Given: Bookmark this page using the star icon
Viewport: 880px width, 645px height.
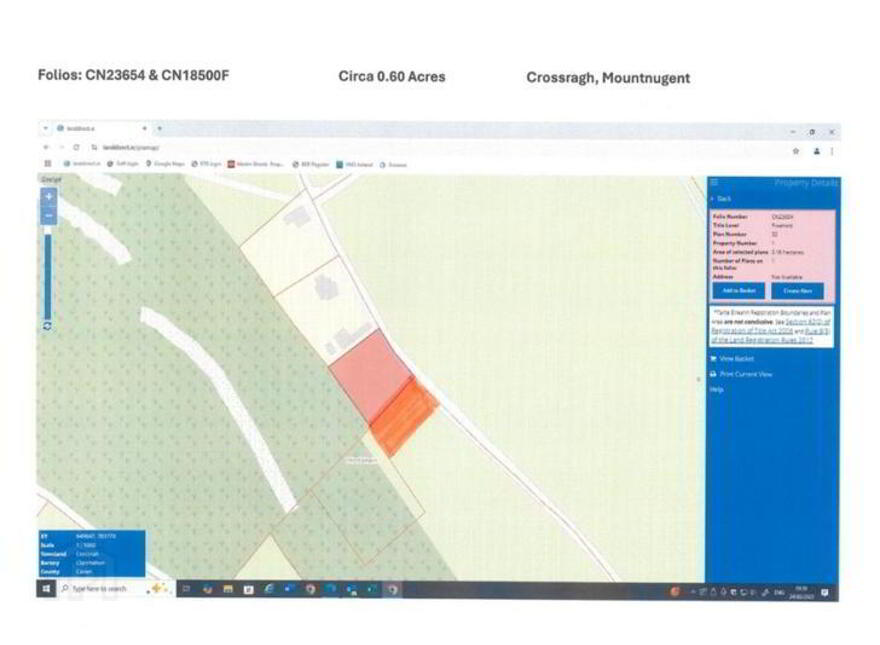Looking at the screenshot, I should pyautogui.click(x=796, y=151).
